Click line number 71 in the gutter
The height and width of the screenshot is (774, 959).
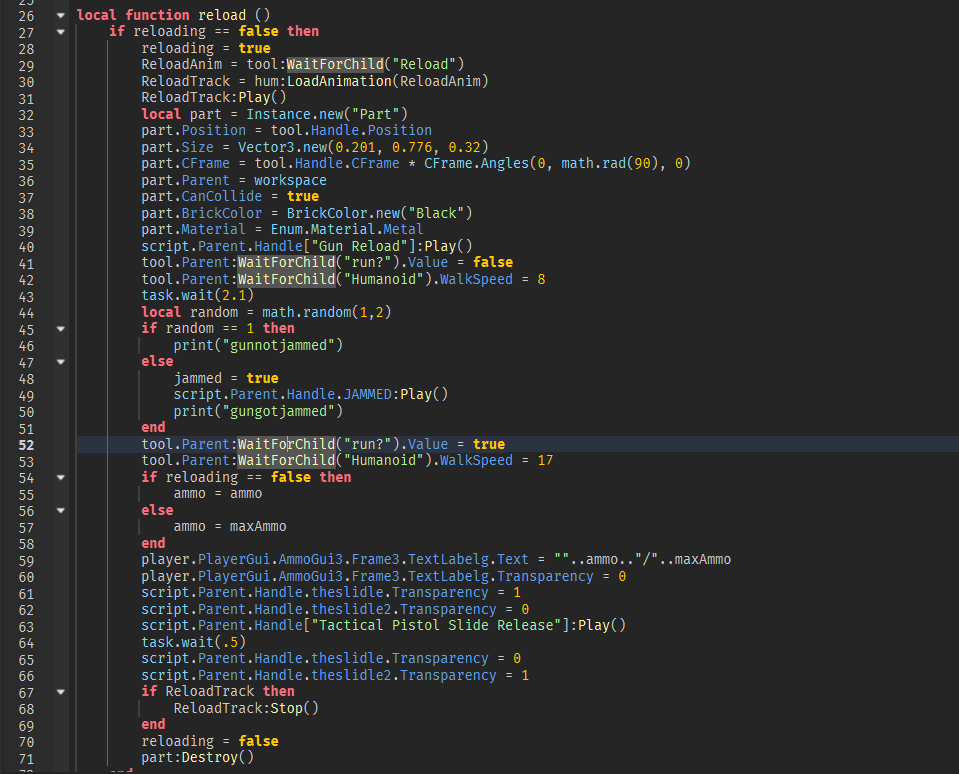[x=26, y=759]
